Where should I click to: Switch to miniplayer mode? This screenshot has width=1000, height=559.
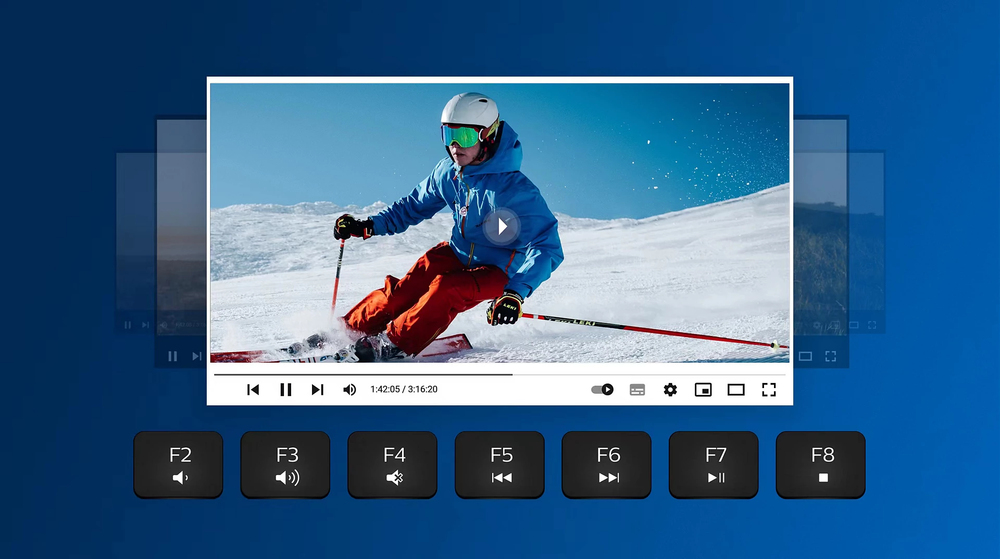click(703, 390)
